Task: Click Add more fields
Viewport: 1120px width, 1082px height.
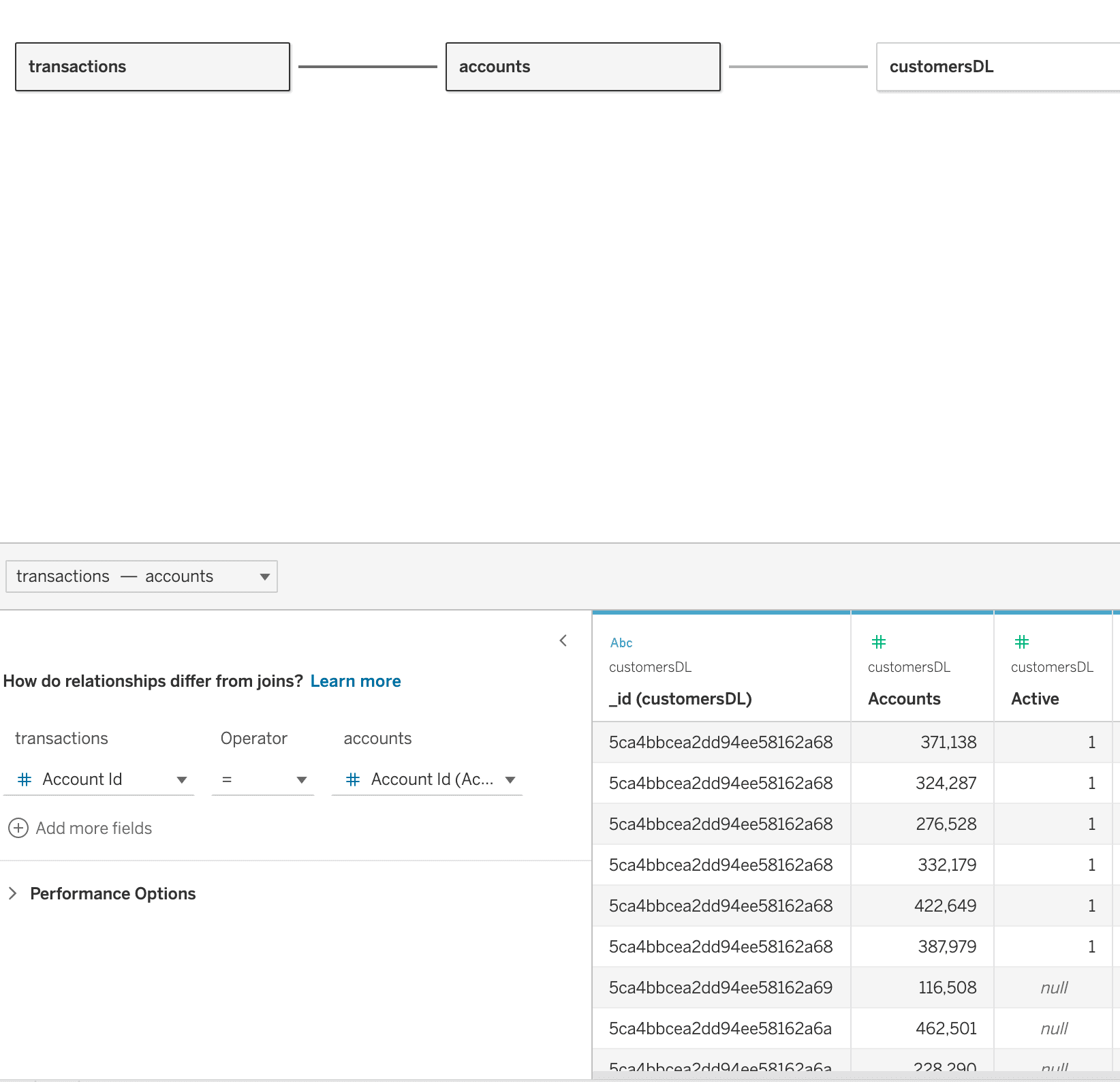Action: pyautogui.click(x=93, y=828)
